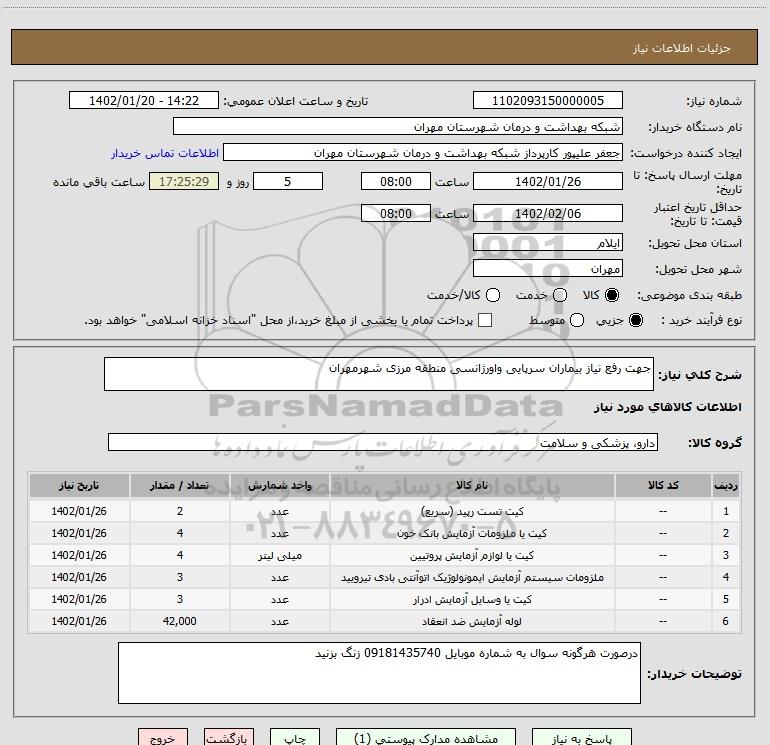This screenshot has height=745, width=770.
Task: Click the remaining time 17:25:29 field
Action: [x=184, y=181]
